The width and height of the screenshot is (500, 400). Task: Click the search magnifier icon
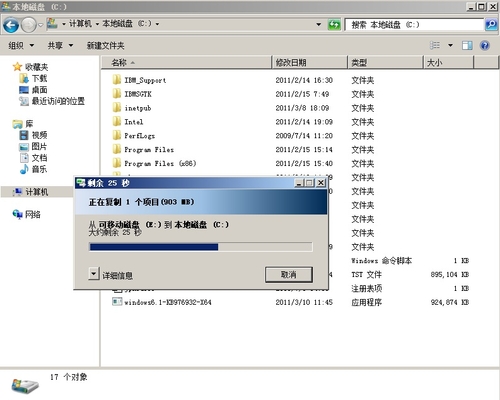(x=491, y=24)
